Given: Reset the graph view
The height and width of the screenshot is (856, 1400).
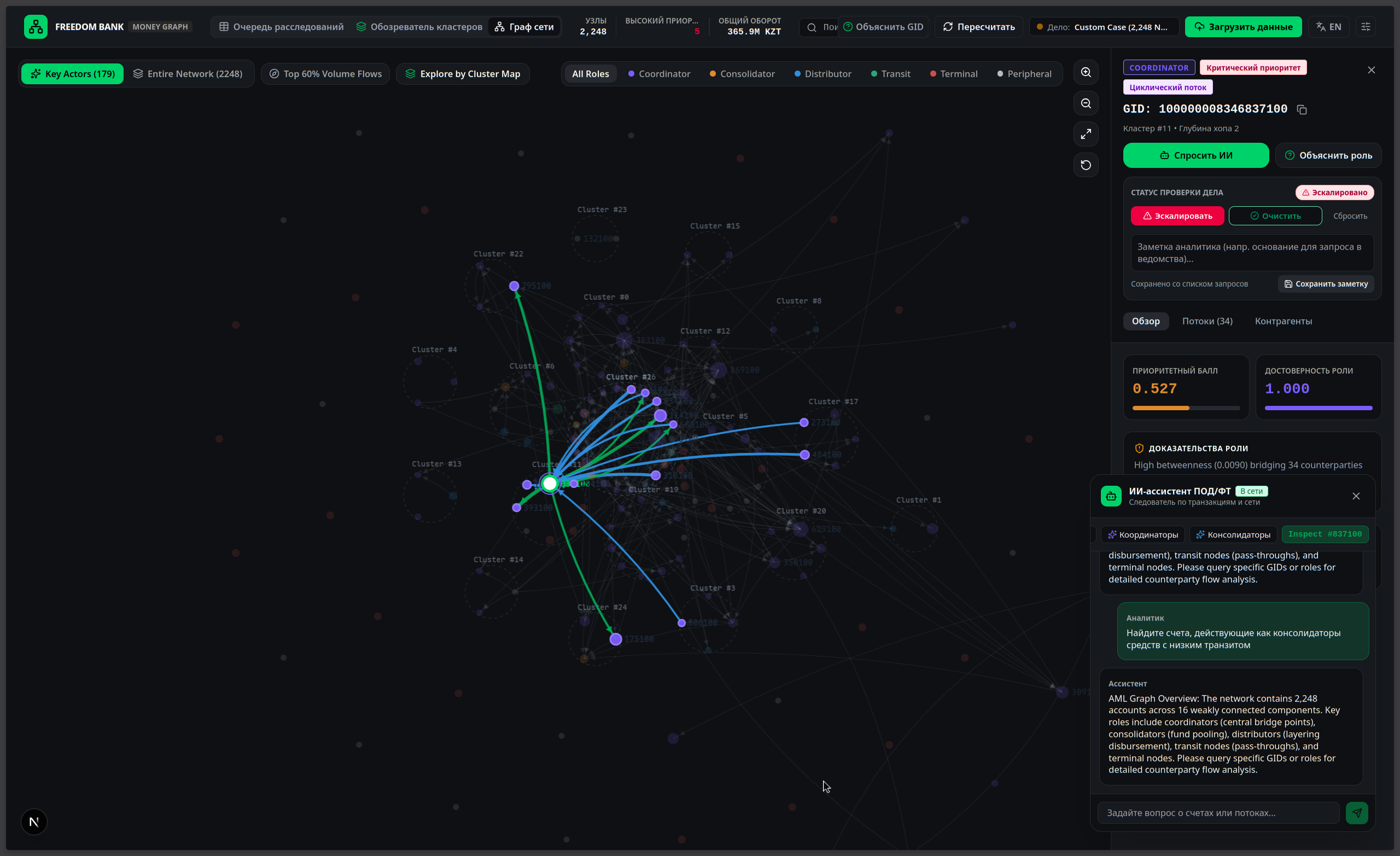Looking at the screenshot, I should (x=1086, y=165).
